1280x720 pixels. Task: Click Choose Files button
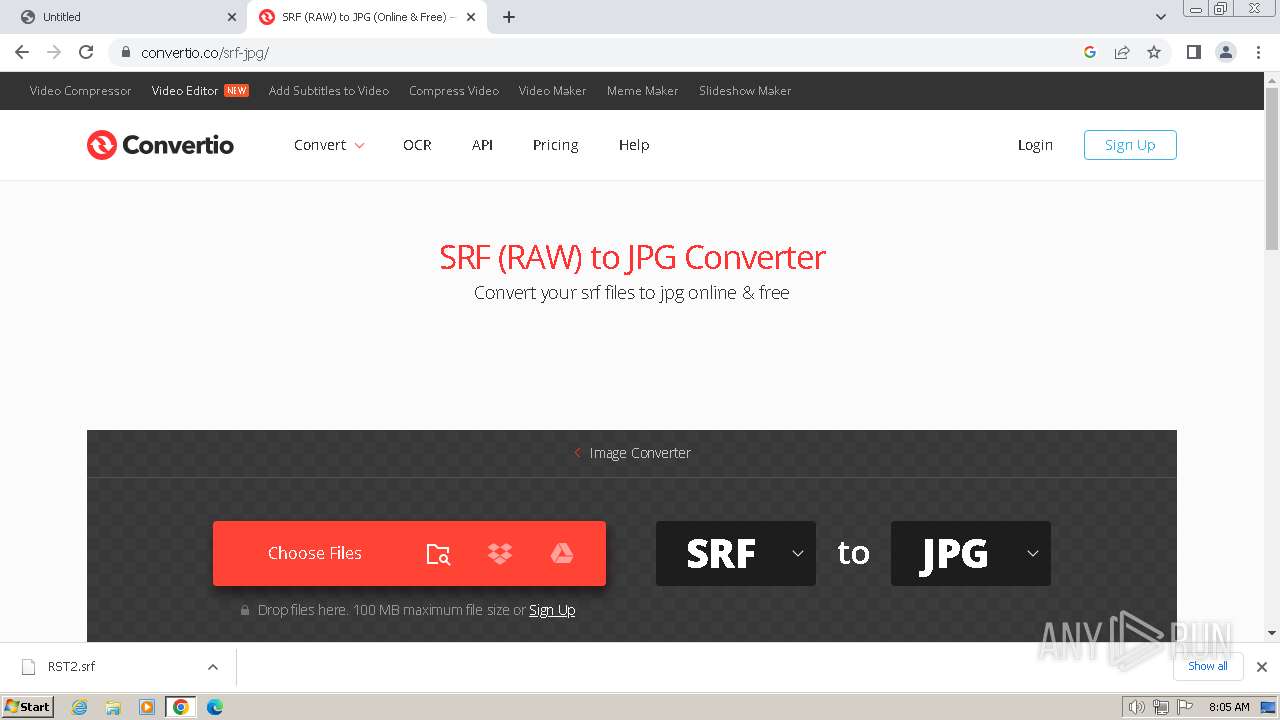315,553
